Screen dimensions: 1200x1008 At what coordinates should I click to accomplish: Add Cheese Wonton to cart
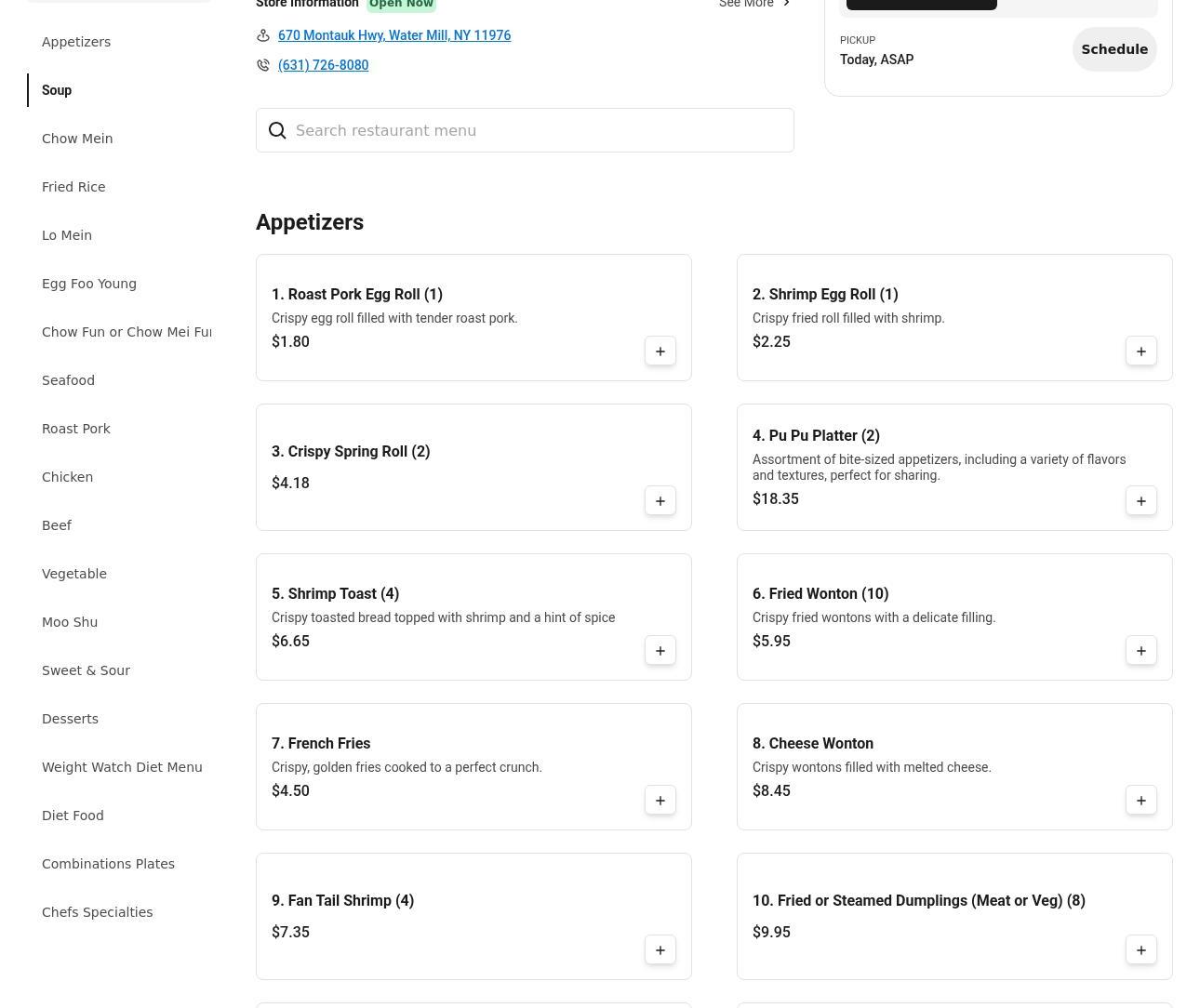[1141, 800]
